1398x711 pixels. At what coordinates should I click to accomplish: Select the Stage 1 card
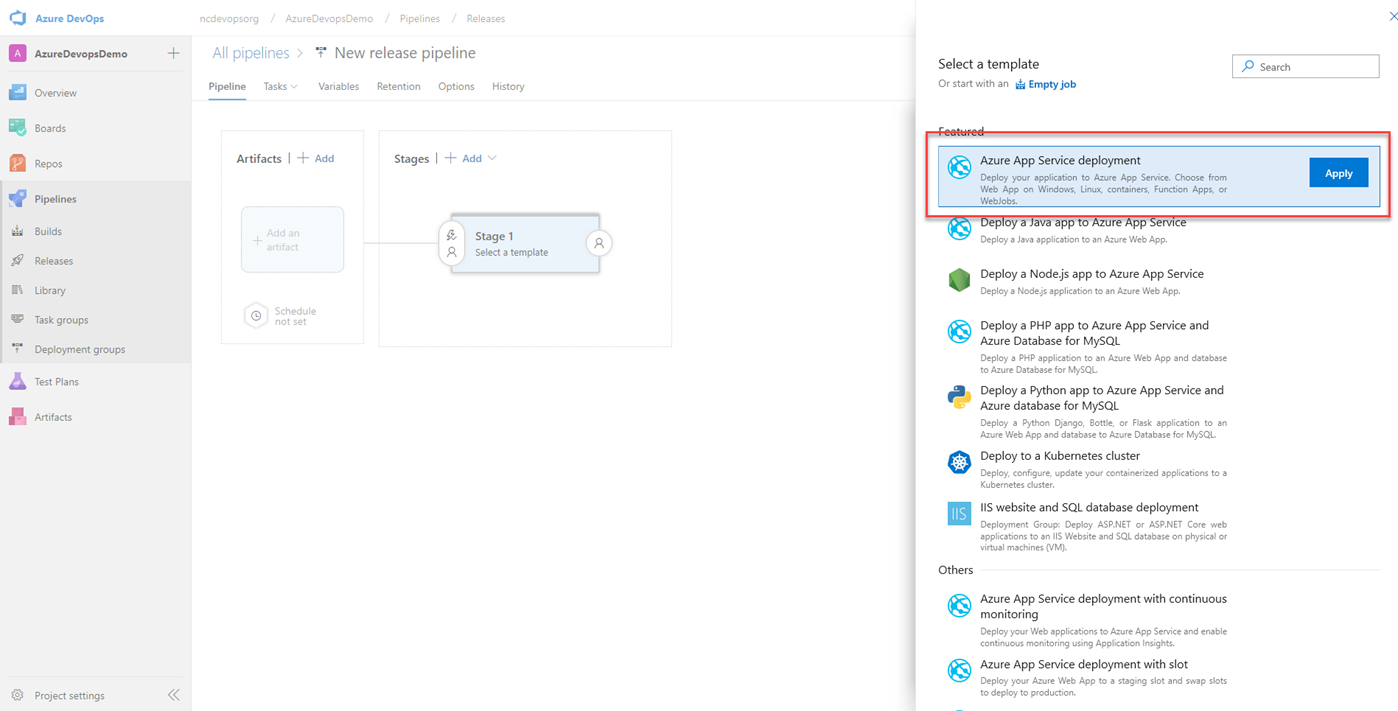click(x=525, y=243)
